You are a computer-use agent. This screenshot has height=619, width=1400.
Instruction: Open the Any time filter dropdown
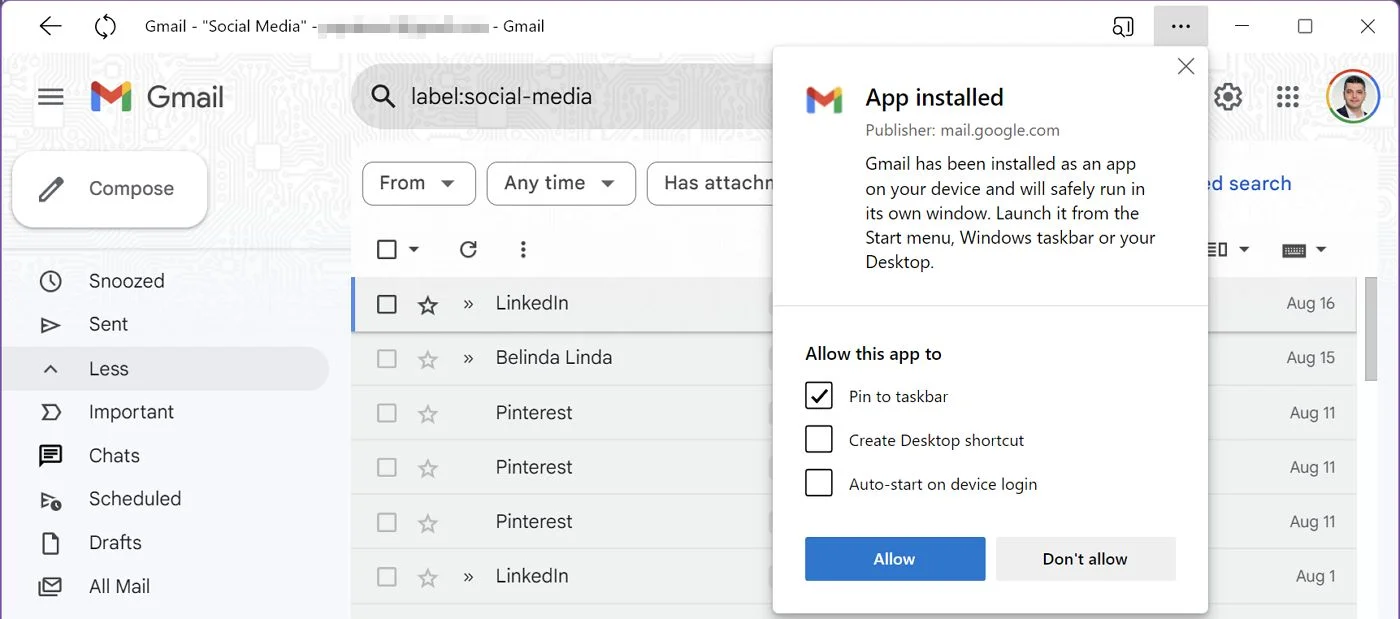click(x=561, y=183)
